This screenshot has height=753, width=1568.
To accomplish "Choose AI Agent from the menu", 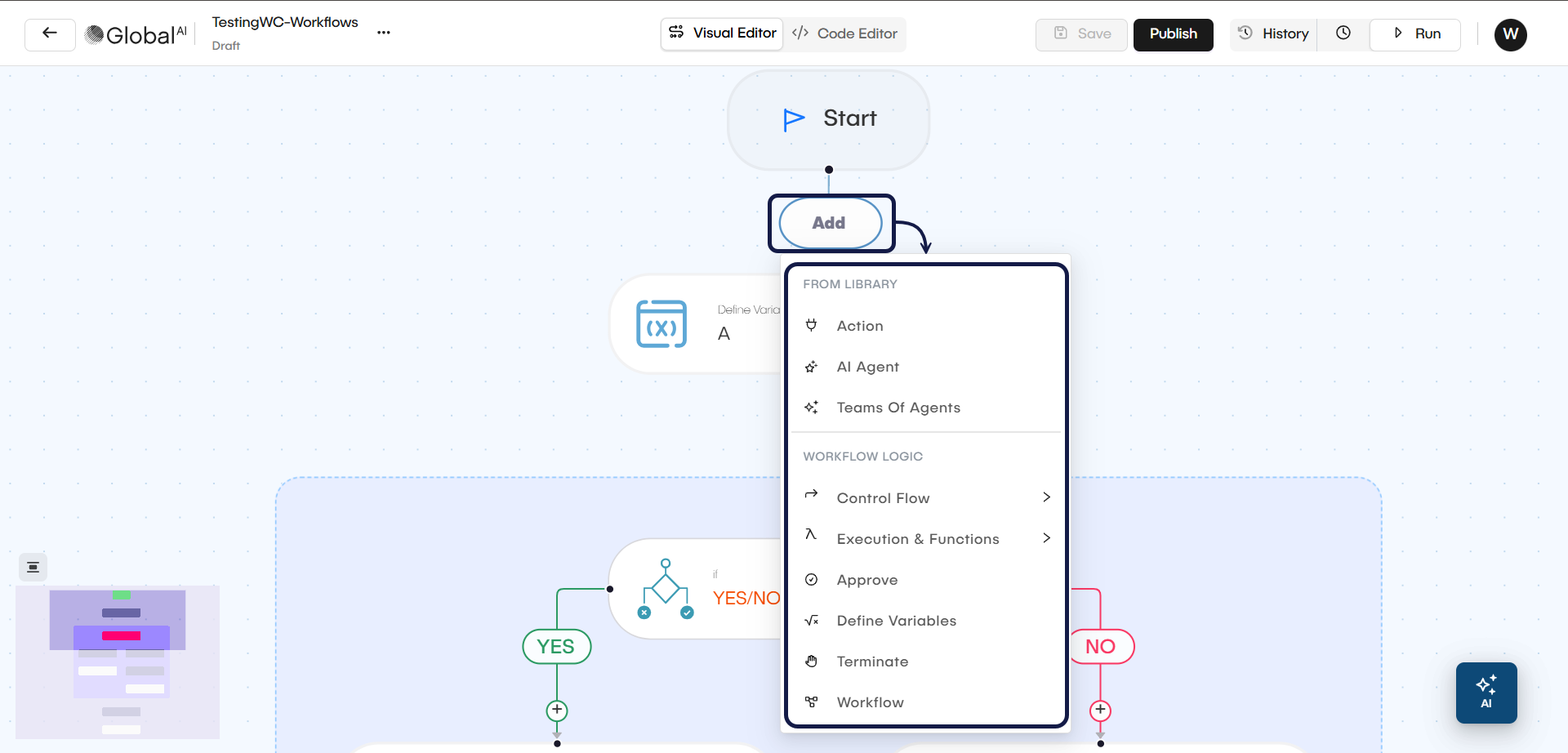I will (867, 367).
